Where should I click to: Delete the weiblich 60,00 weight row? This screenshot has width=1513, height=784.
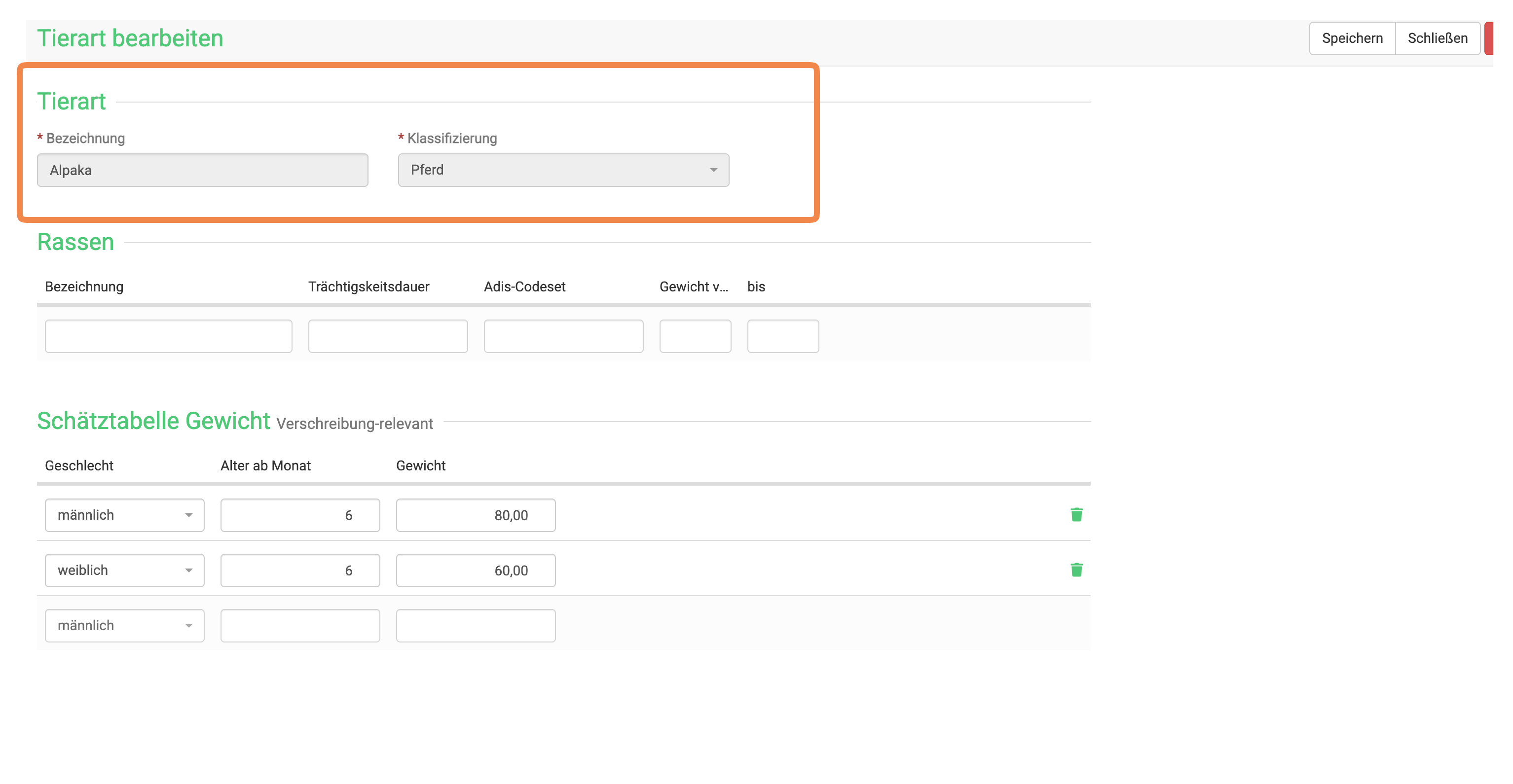1076,570
